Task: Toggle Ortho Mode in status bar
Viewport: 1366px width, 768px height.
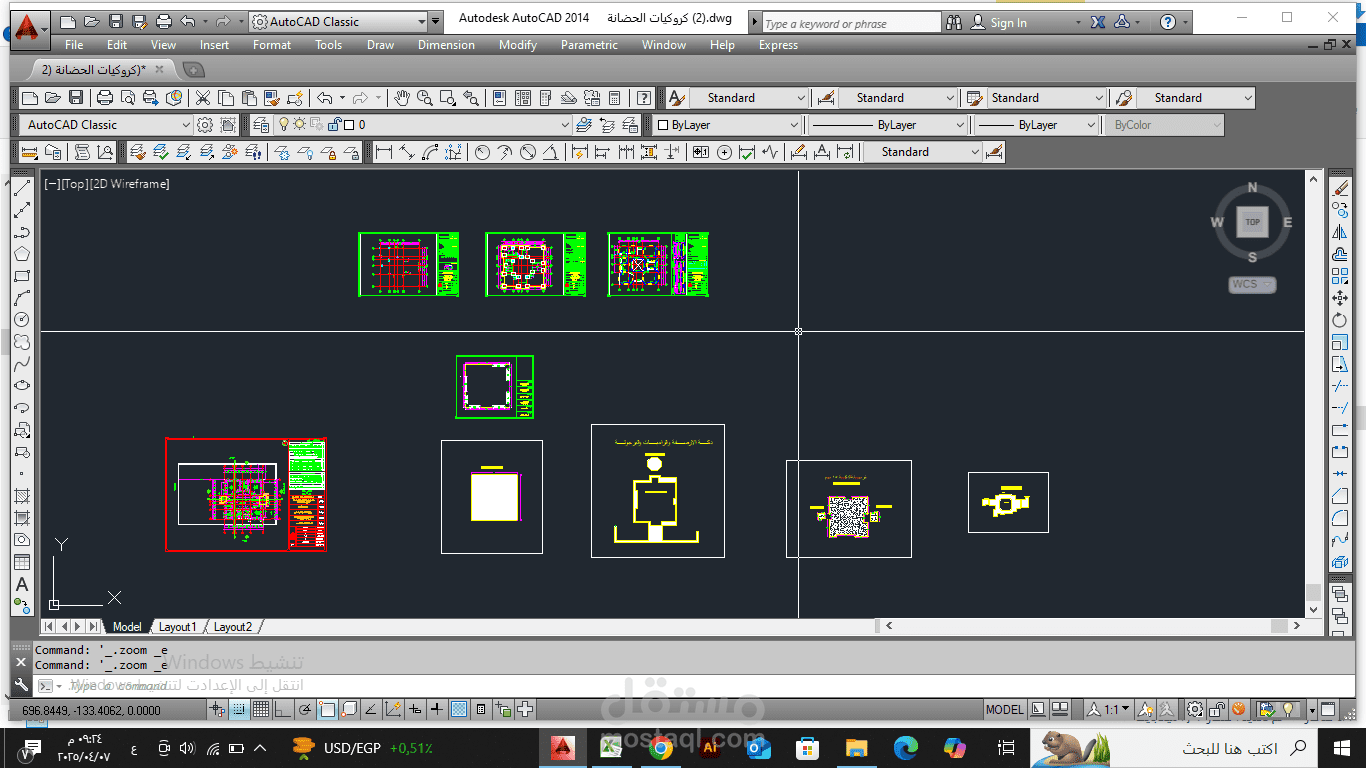Action: 283,709
